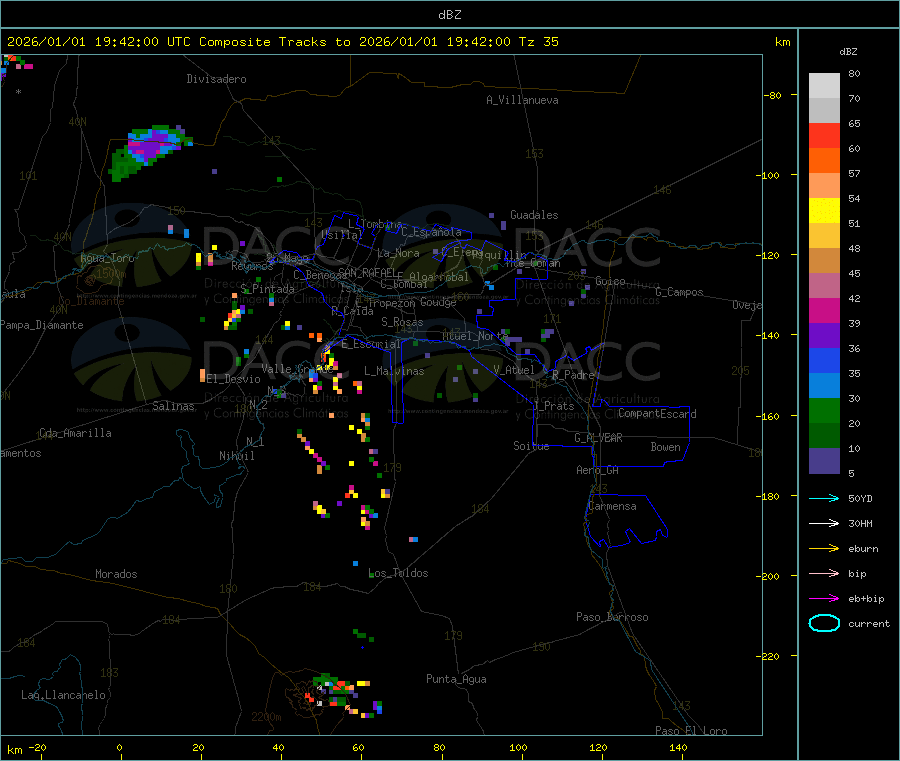Click the Salinas location label
Screen dimensions: 900x761
(x=173, y=406)
